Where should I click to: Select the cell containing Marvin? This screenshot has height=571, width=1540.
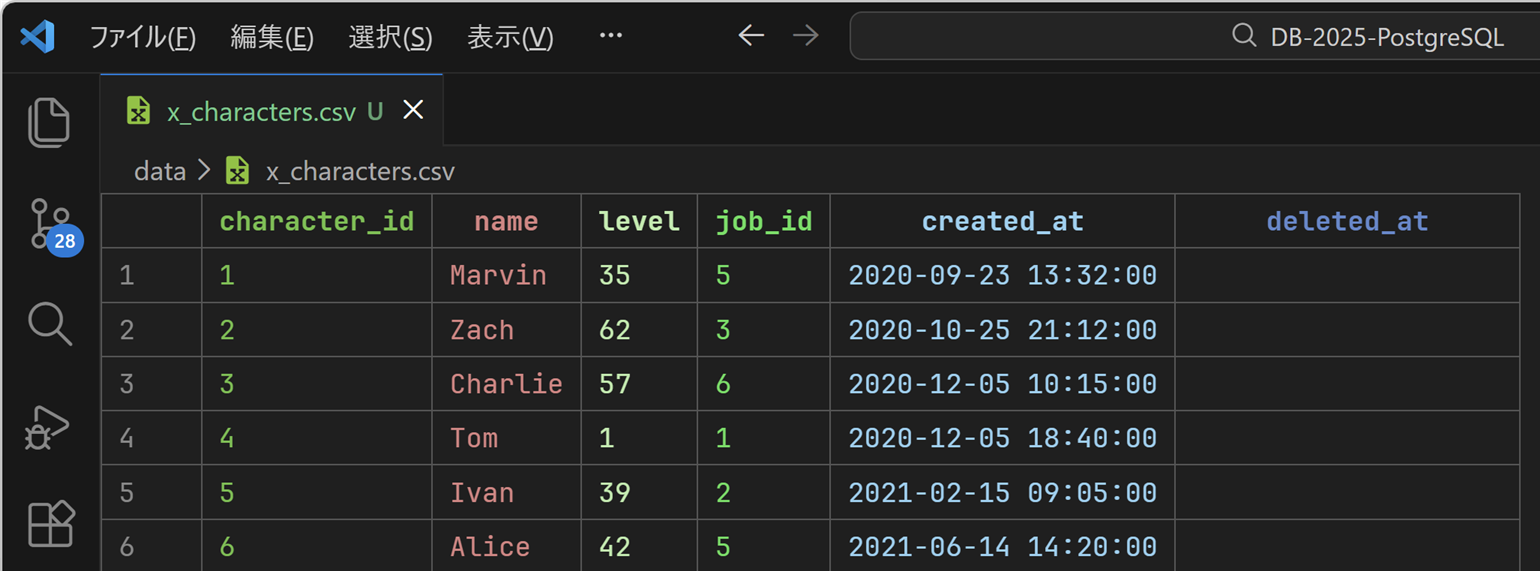coord(498,275)
